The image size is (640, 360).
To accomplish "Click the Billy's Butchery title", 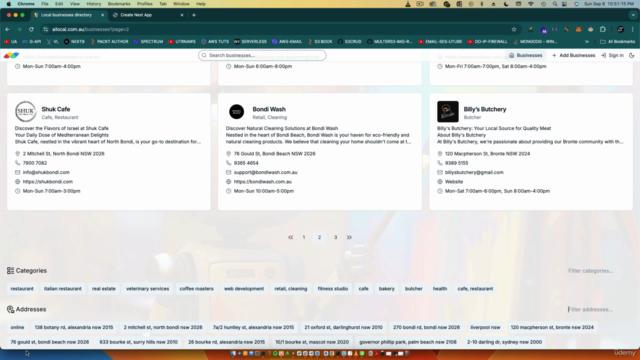I will (484, 109).
